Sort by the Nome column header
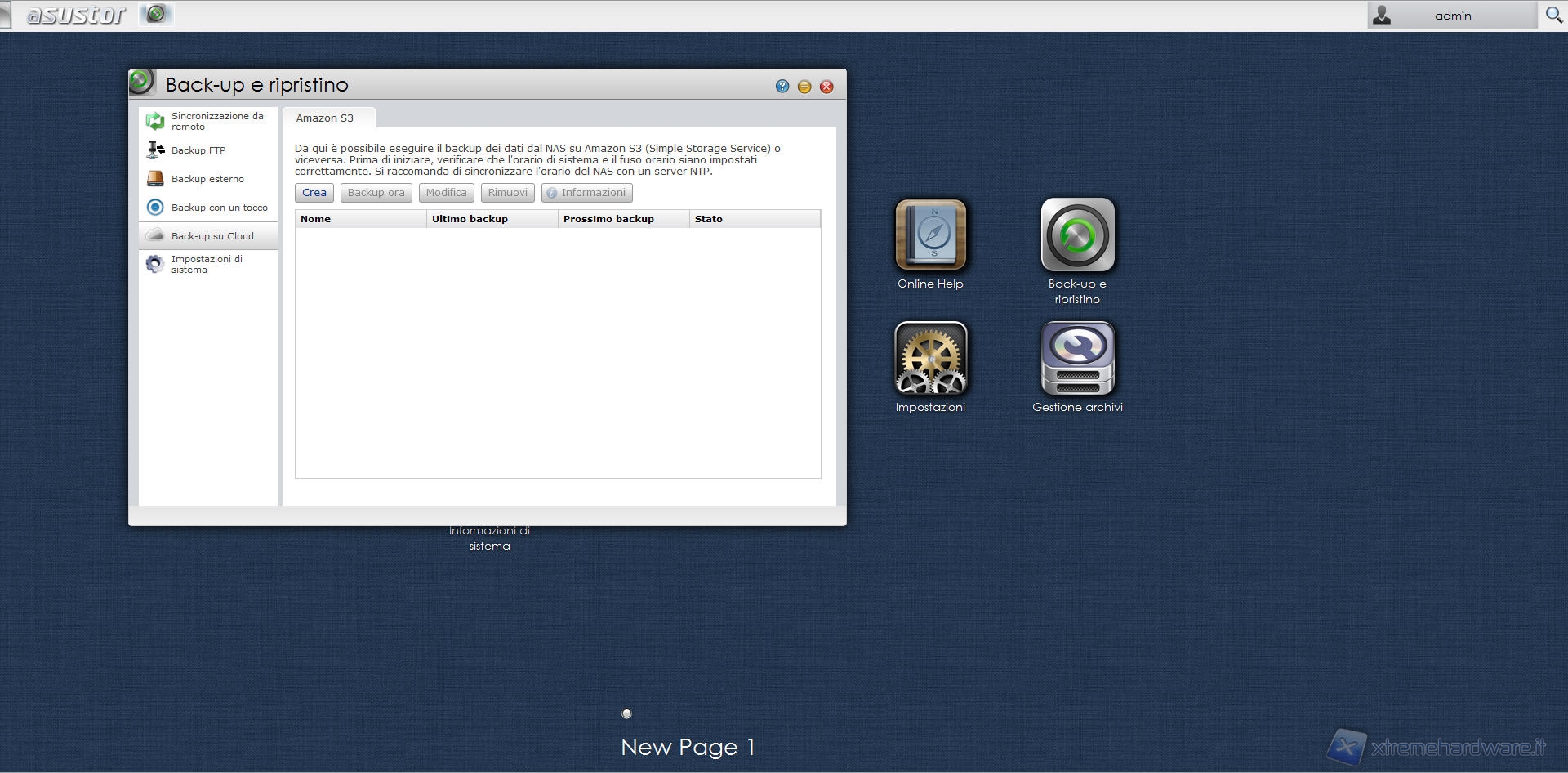The height and width of the screenshot is (773, 1568). 359,219
